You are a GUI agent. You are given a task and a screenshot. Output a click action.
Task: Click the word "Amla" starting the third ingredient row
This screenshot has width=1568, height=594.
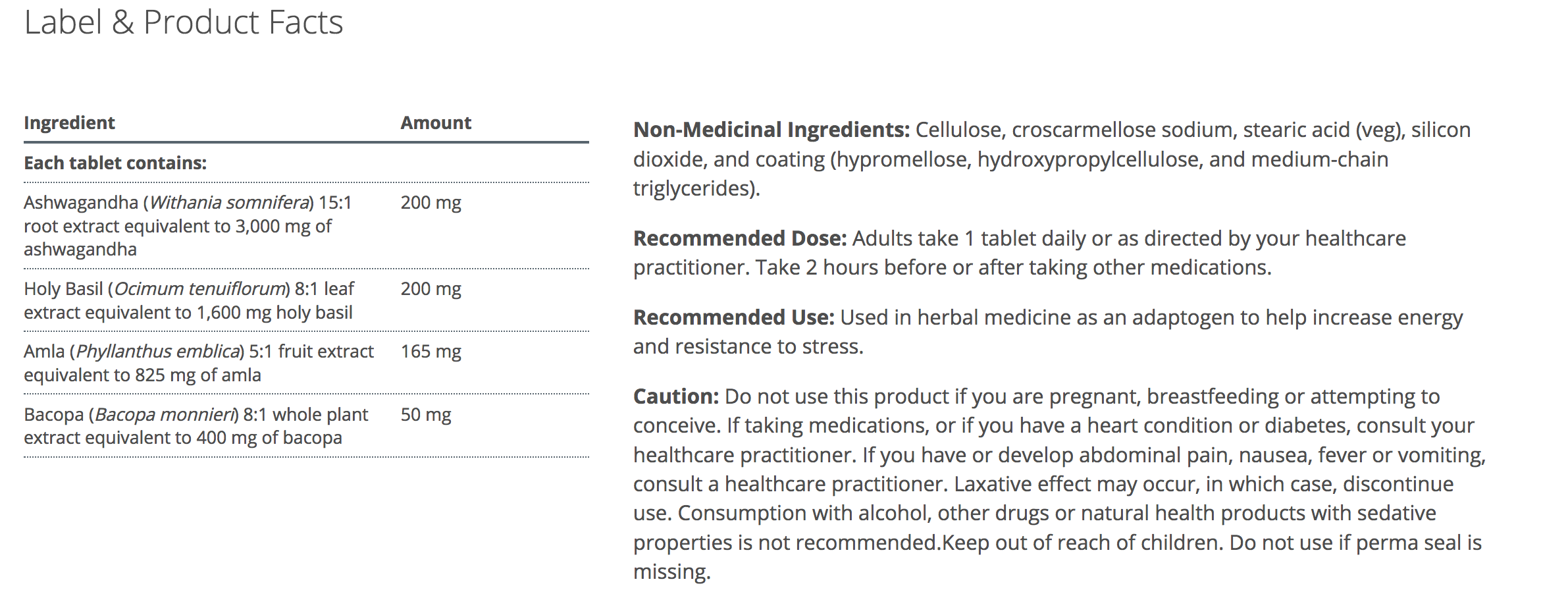[44, 352]
